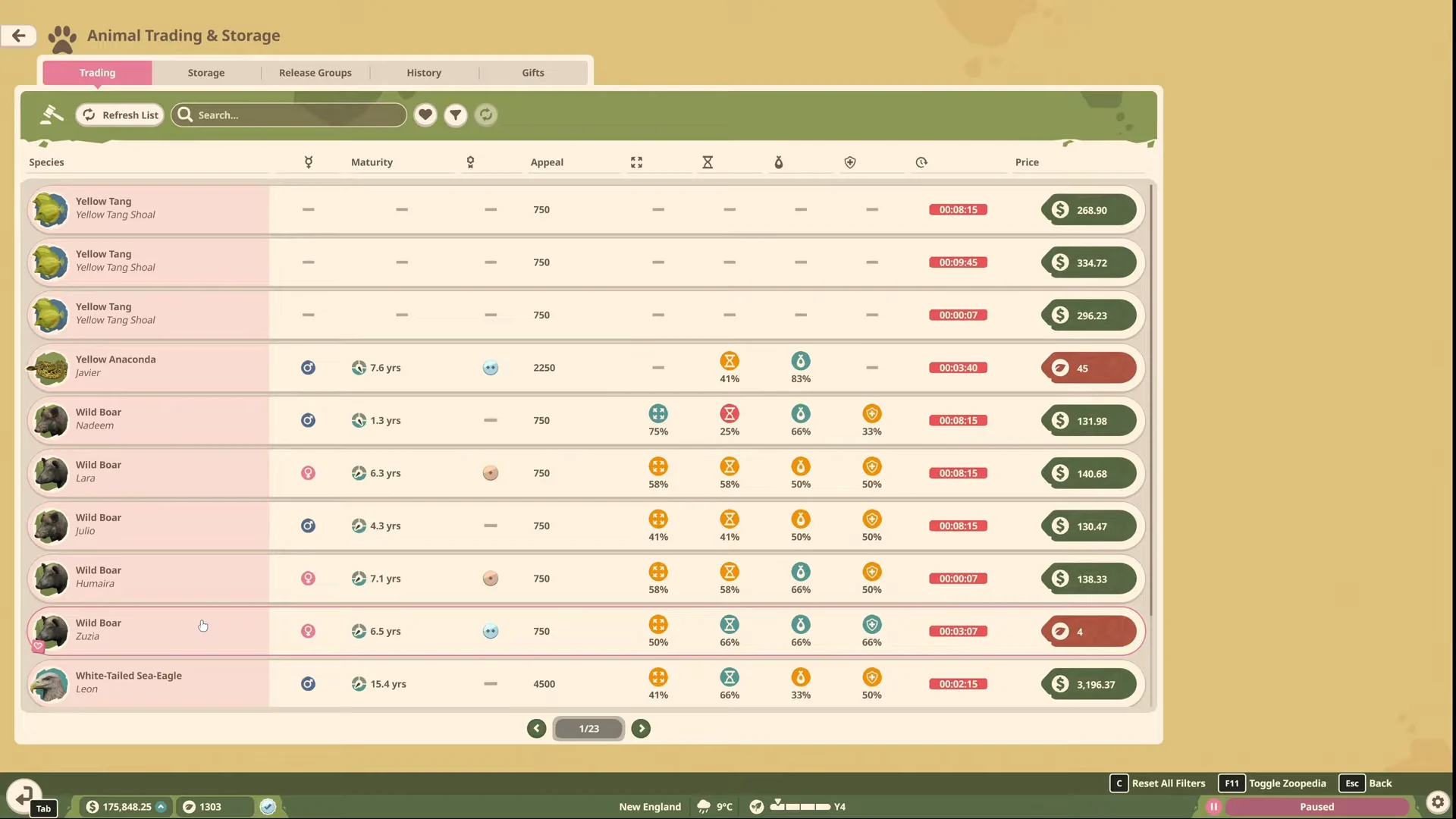The height and width of the screenshot is (819, 1456).
Task: Switch to the Storage tab
Action: click(206, 73)
